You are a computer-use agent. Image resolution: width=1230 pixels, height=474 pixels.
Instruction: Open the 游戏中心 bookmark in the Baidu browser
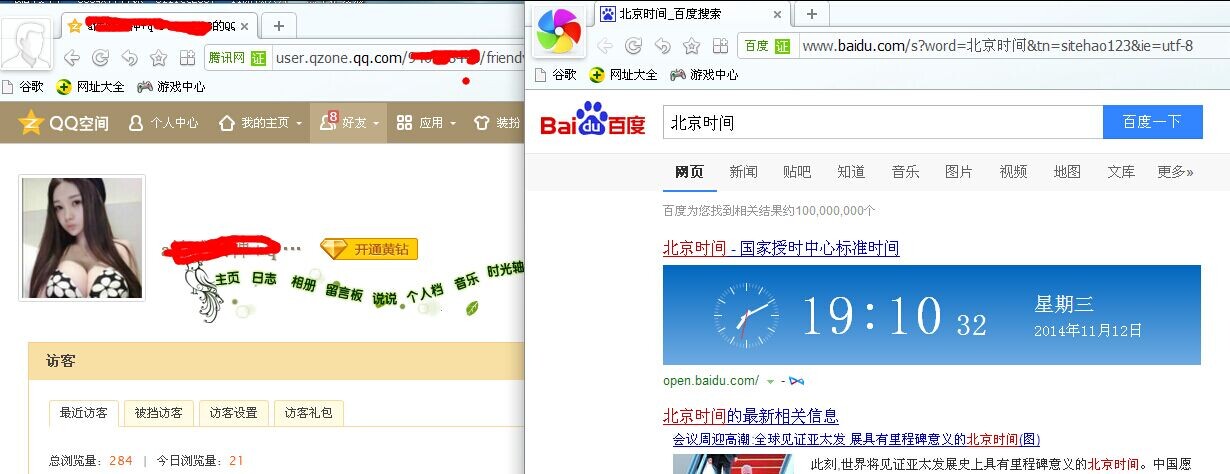(704, 74)
